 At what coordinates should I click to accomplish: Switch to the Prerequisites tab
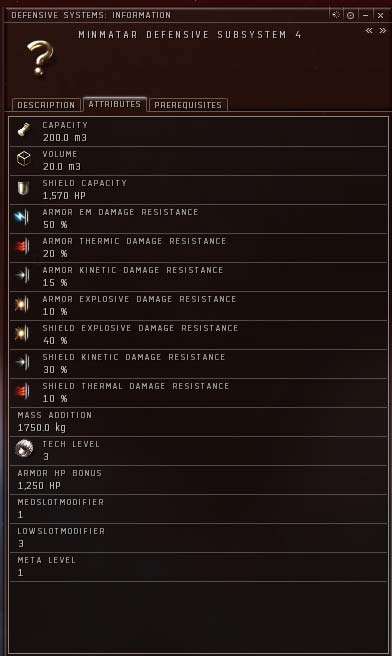[x=188, y=105]
